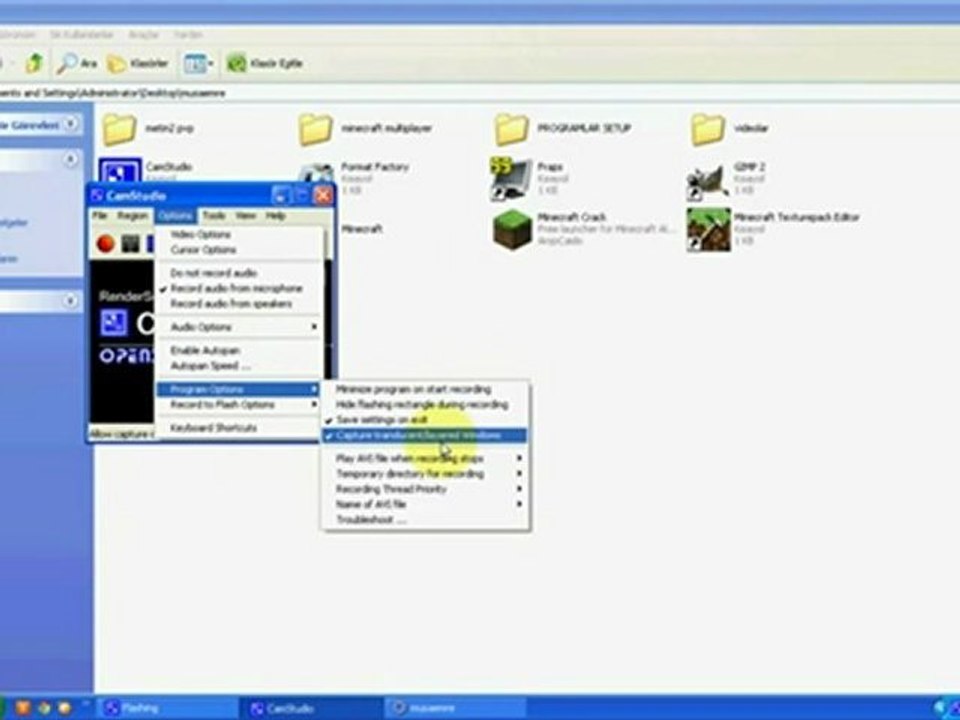
Task: Toggle Save settings on exit
Action: point(425,419)
